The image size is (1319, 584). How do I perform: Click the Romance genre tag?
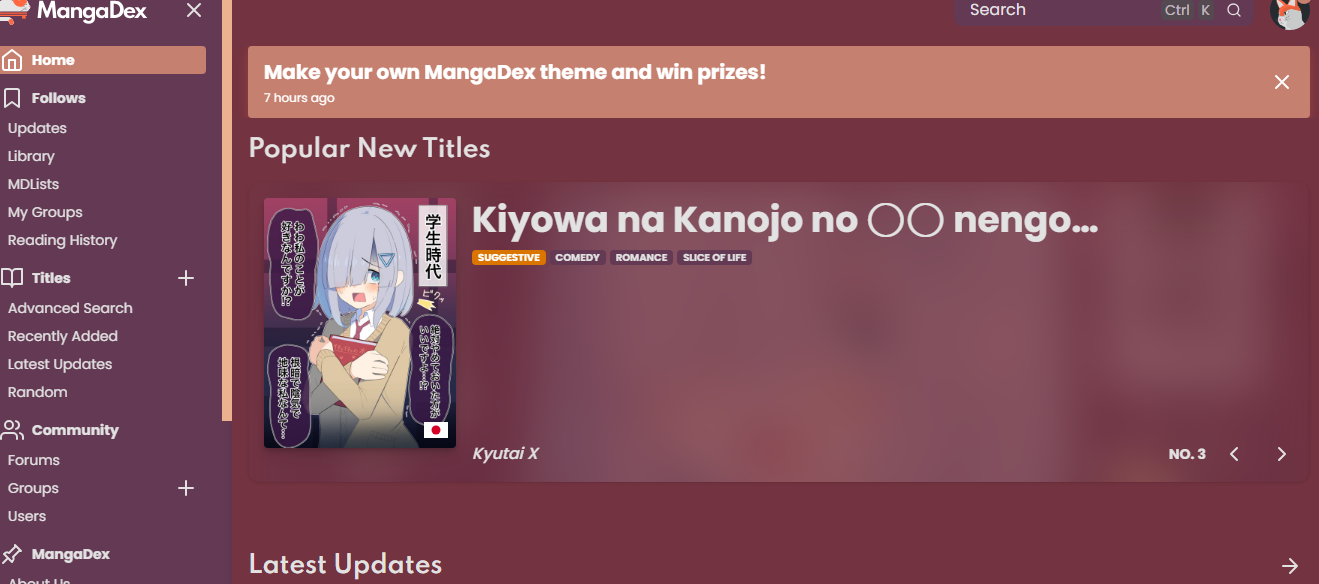click(641, 258)
